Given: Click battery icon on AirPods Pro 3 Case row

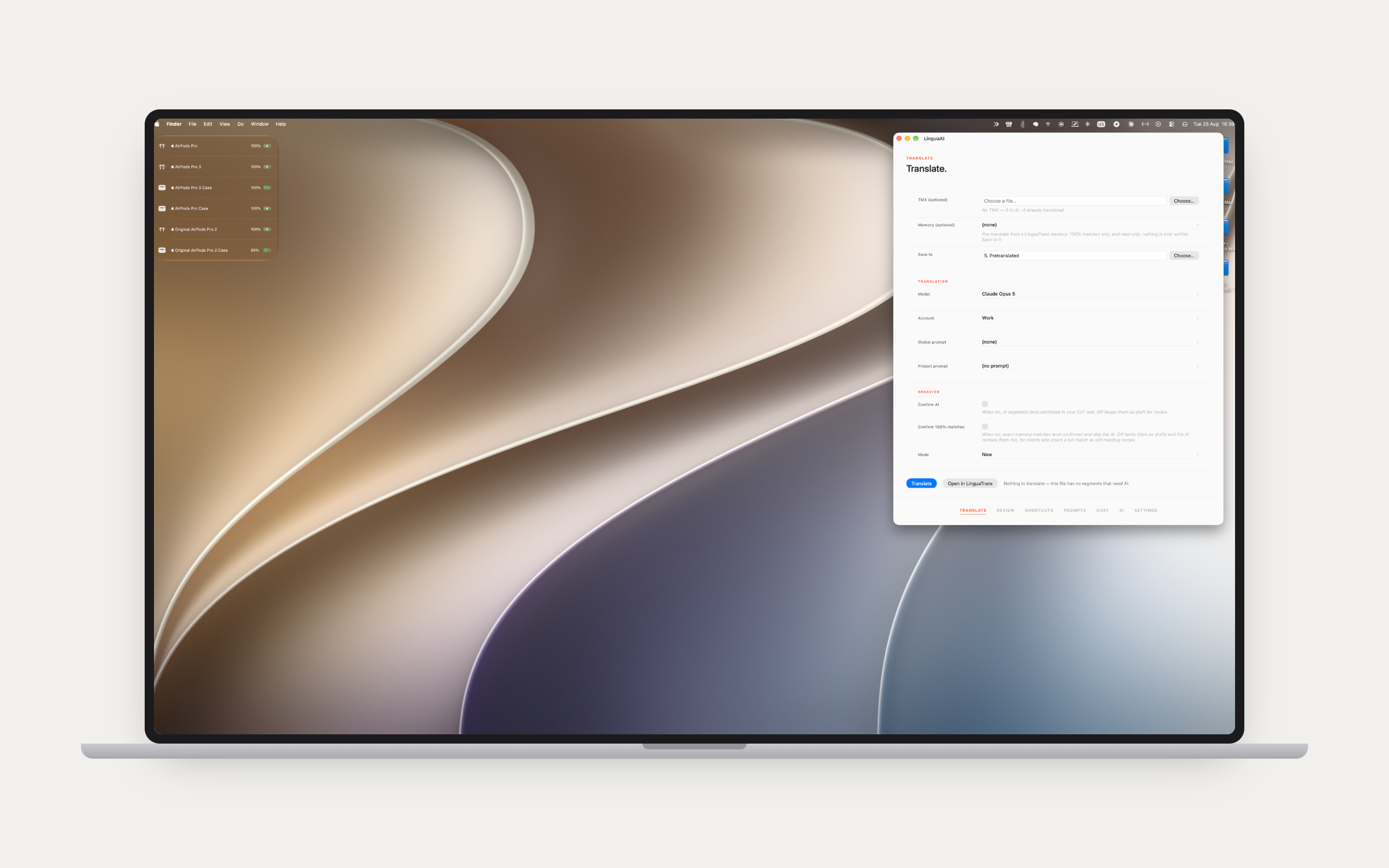Looking at the screenshot, I should click(267, 187).
